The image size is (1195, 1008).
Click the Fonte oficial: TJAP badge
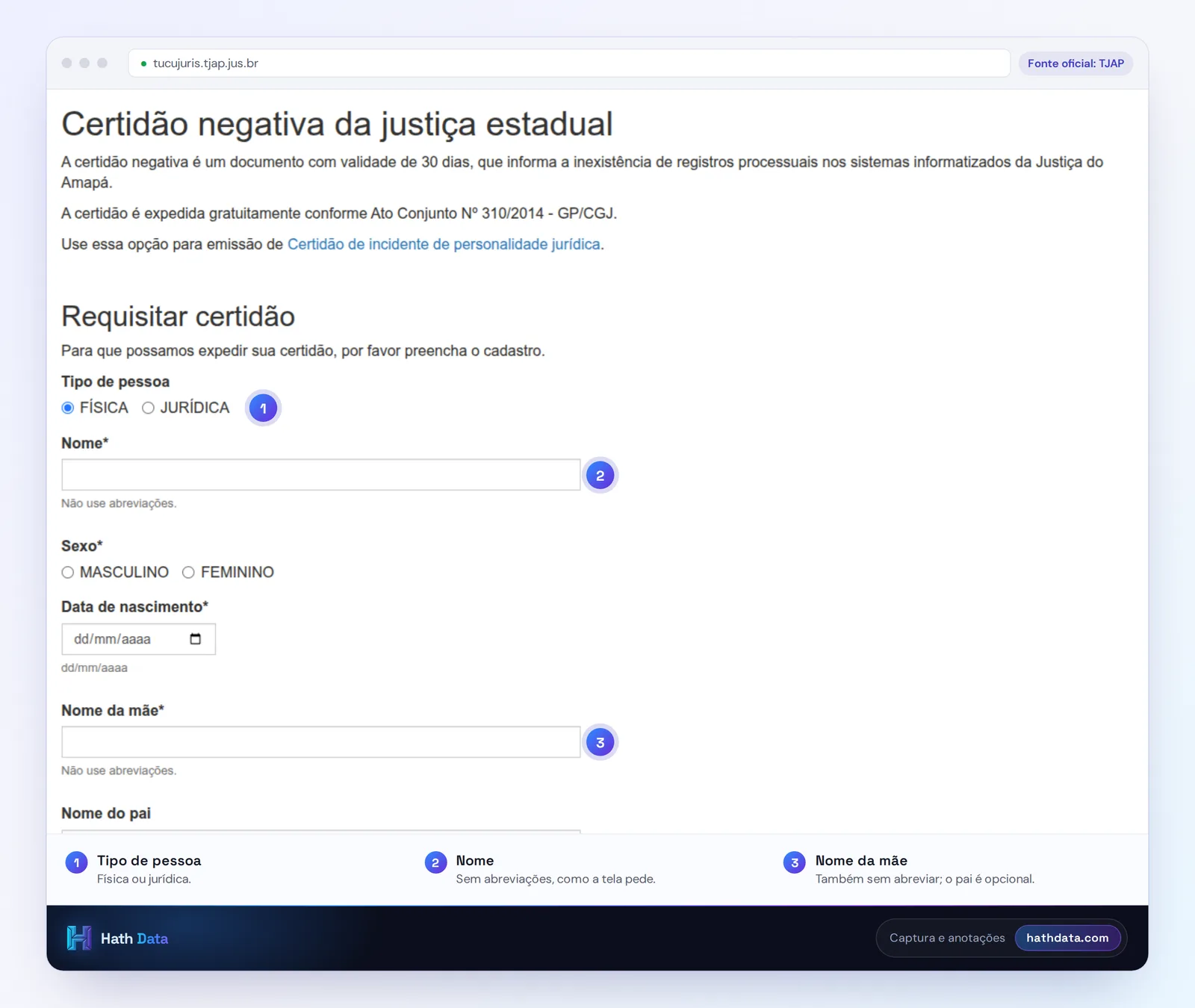point(1075,63)
